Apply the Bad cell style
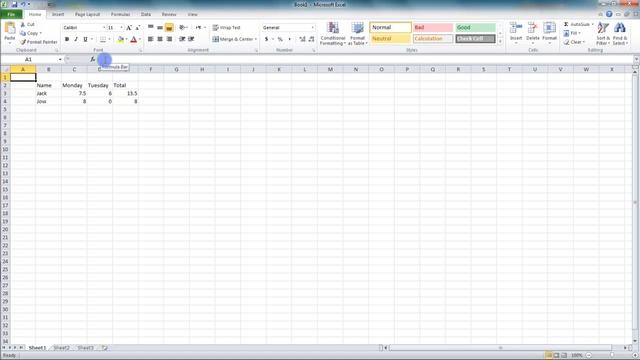This screenshot has height=360, width=640. [x=433, y=27]
